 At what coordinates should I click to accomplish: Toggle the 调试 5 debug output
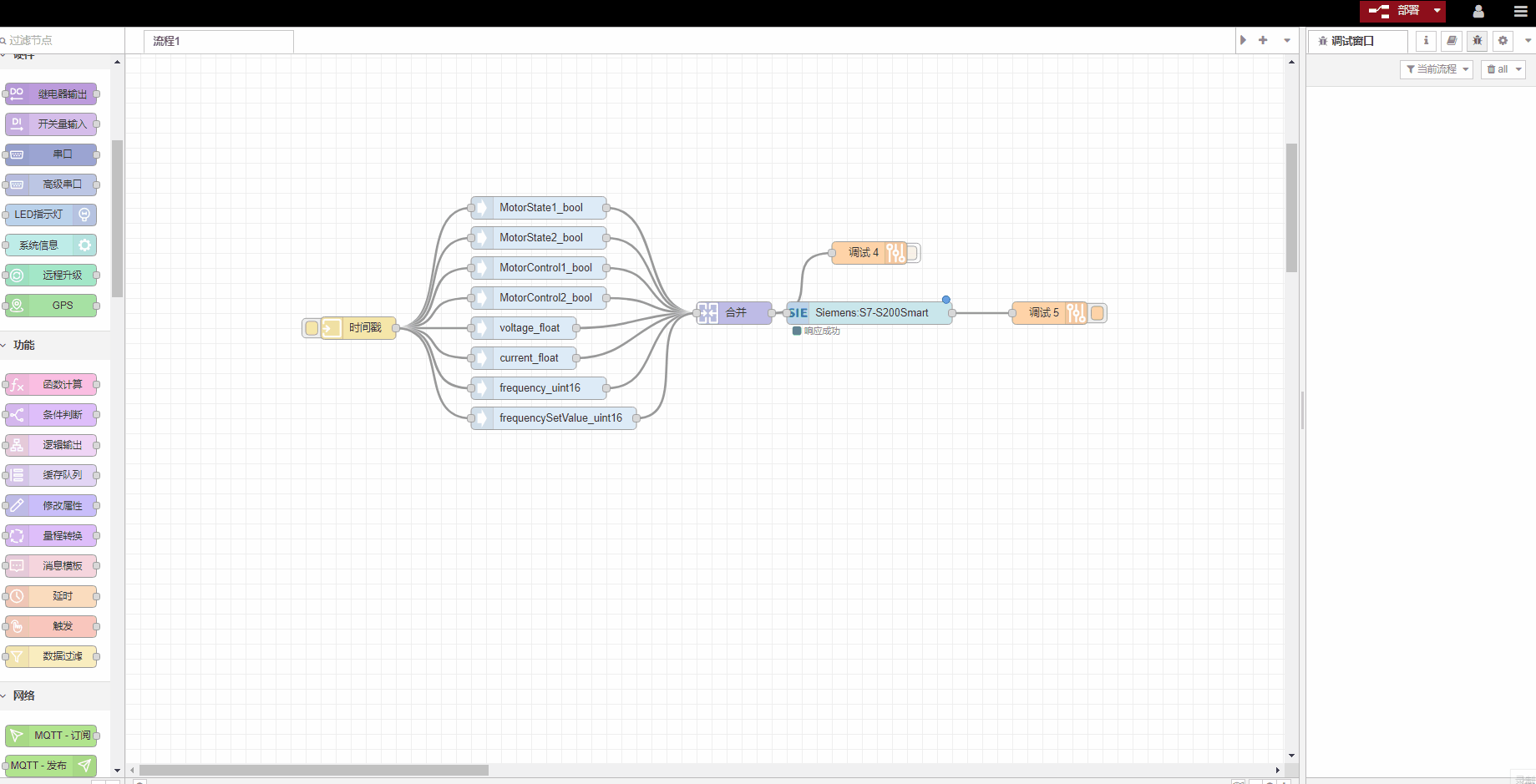tap(1098, 313)
